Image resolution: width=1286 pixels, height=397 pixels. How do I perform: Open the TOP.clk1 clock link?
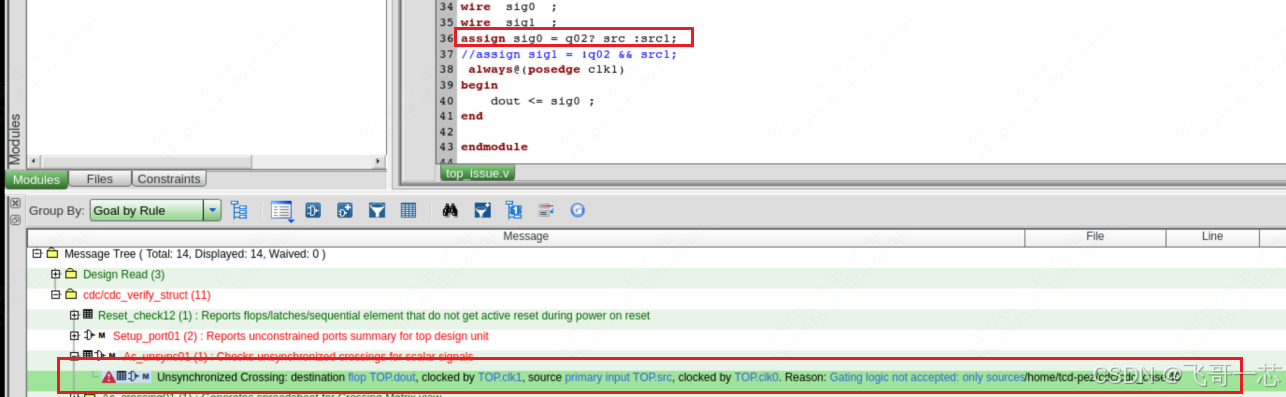point(500,377)
